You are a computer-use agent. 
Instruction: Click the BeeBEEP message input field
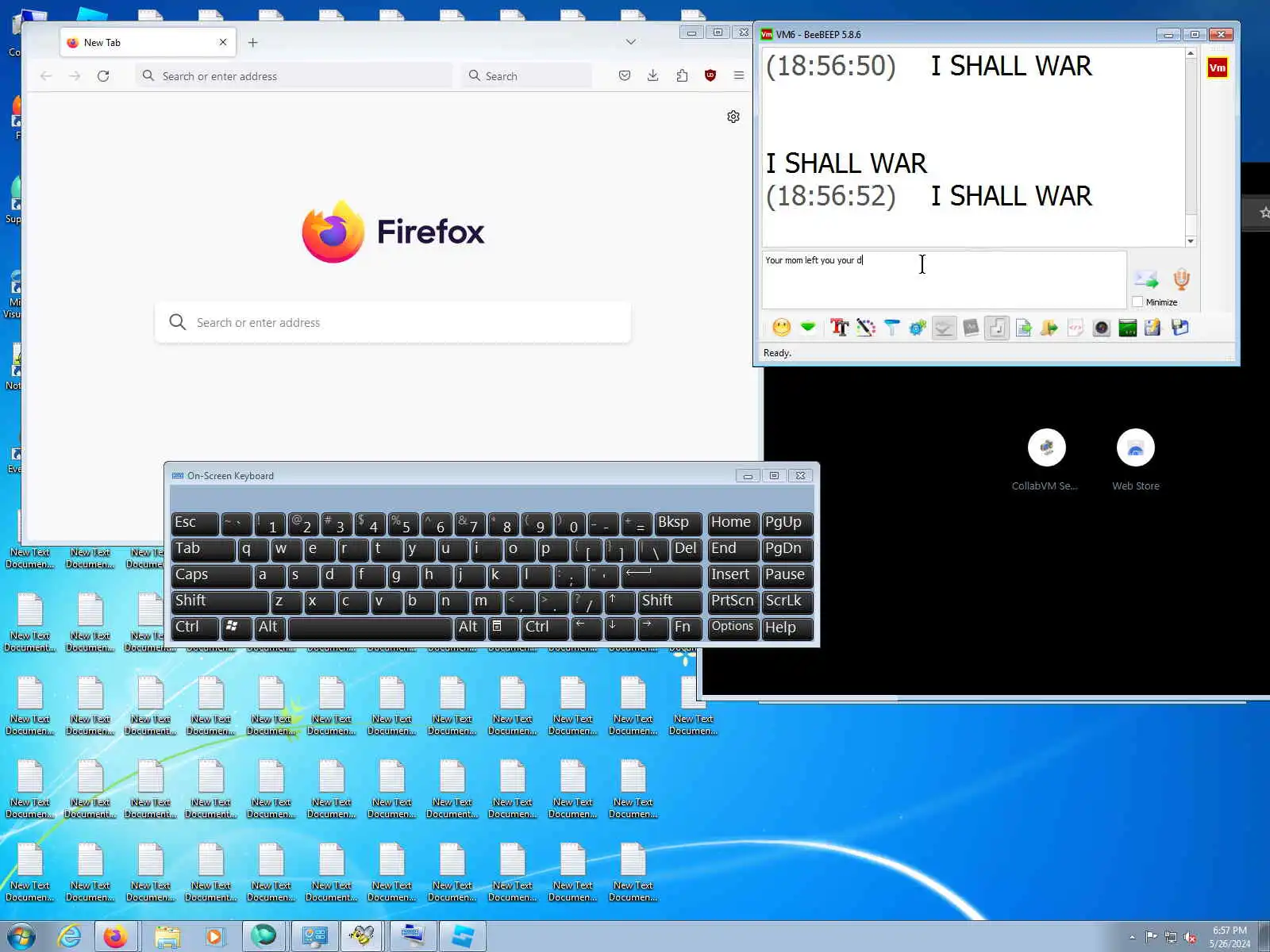(944, 280)
